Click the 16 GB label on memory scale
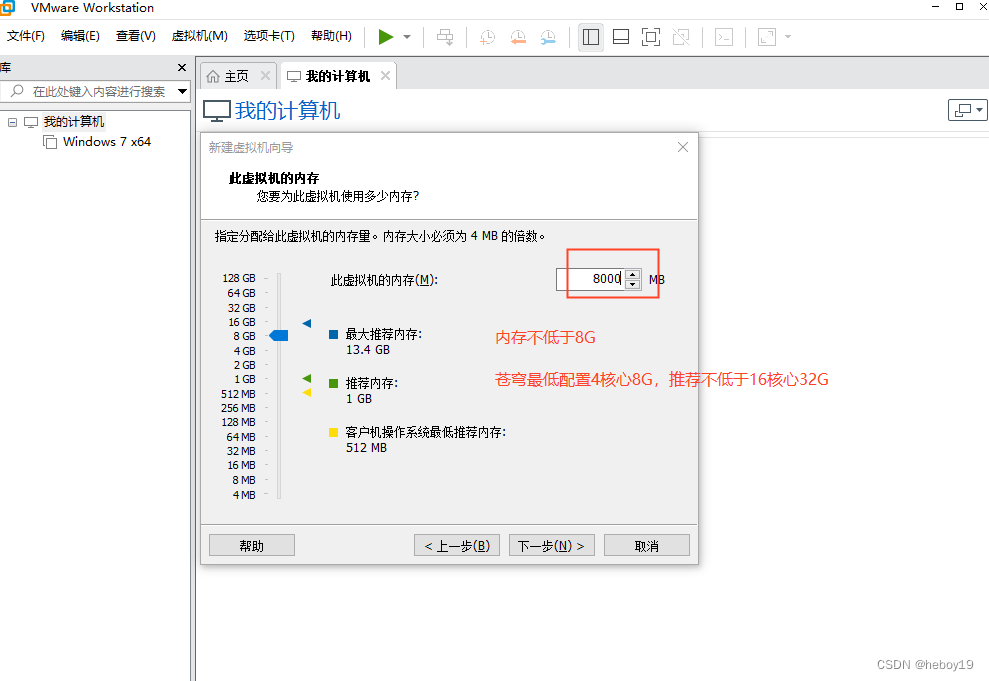 242,322
